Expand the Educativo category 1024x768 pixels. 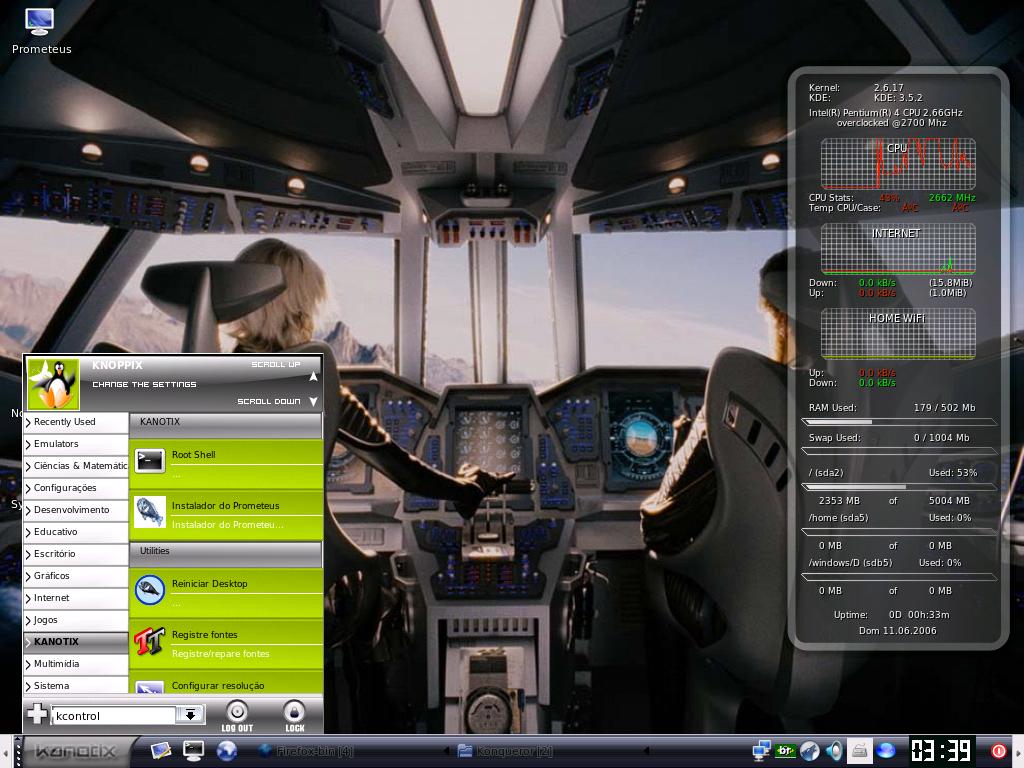pos(76,532)
